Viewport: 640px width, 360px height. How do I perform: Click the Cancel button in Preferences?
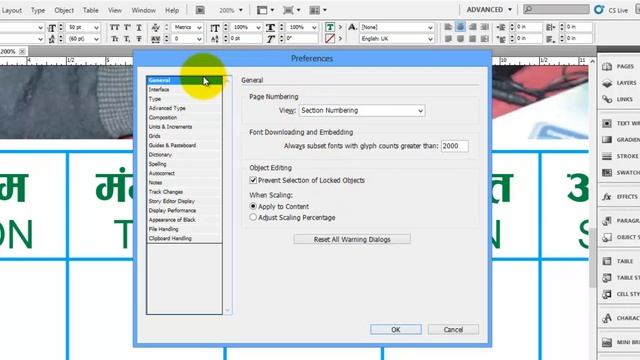tap(453, 329)
